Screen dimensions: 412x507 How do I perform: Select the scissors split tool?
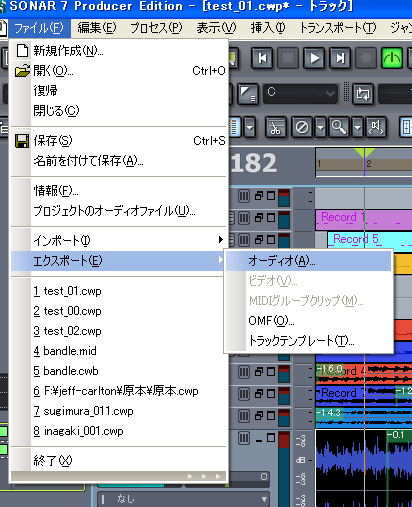276,127
